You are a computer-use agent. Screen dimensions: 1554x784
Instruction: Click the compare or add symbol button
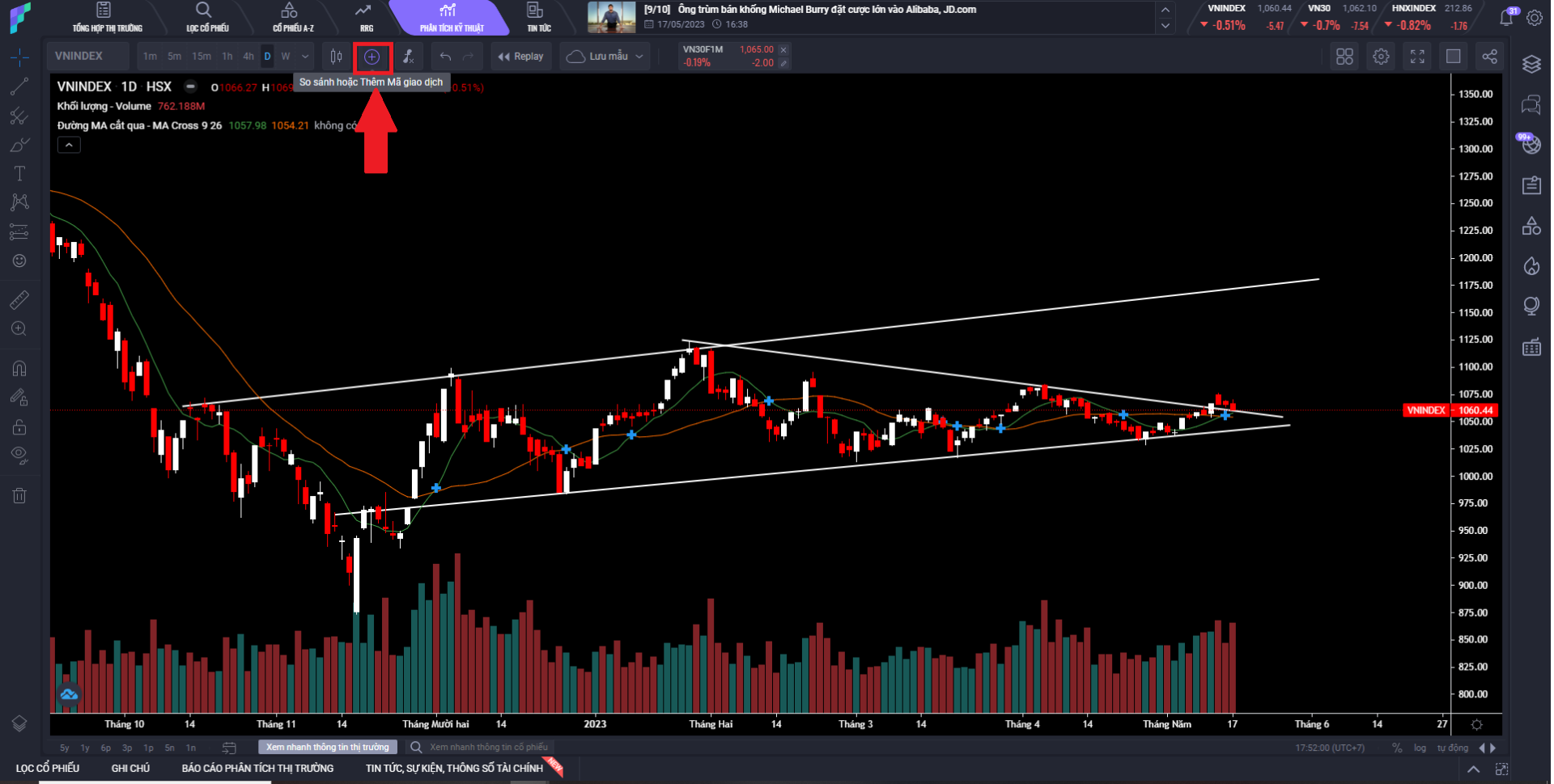click(x=372, y=57)
